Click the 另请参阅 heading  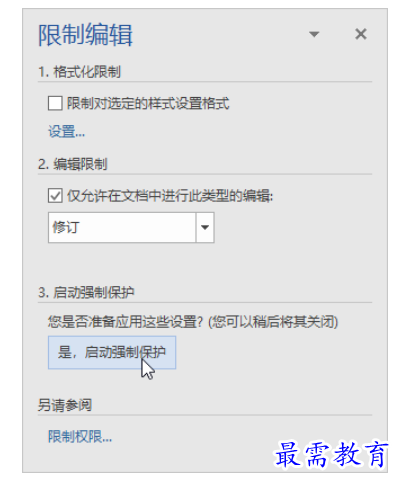65,405
